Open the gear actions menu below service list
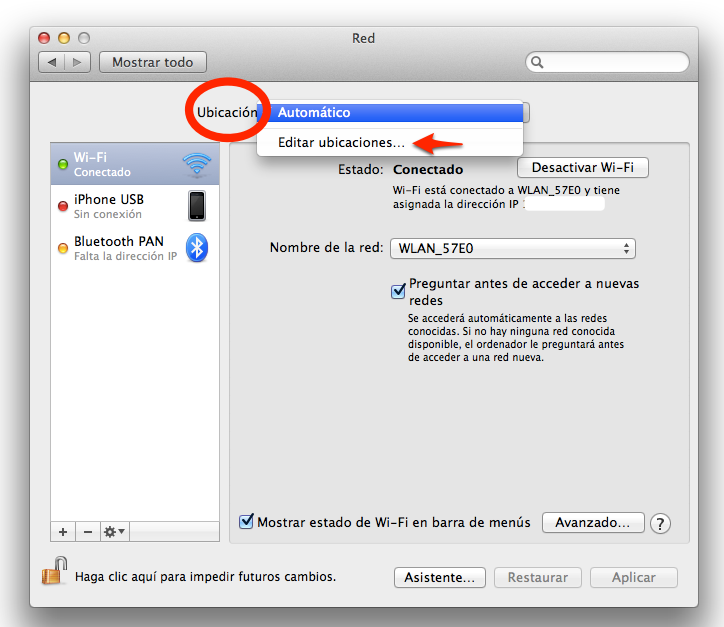The height and width of the screenshot is (627, 724). coord(114,531)
